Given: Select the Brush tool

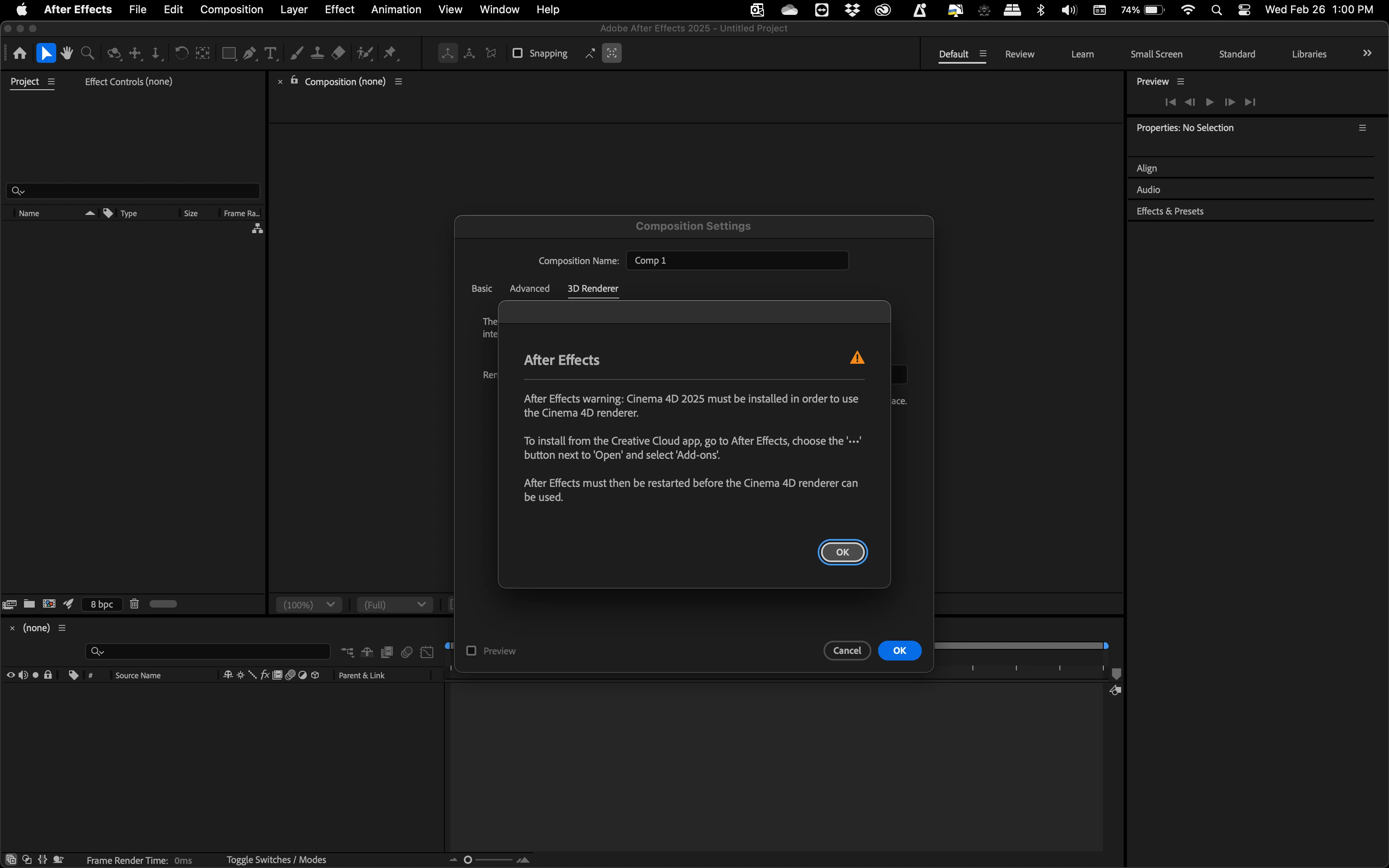Looking at the screenshot, I should 296,53.
